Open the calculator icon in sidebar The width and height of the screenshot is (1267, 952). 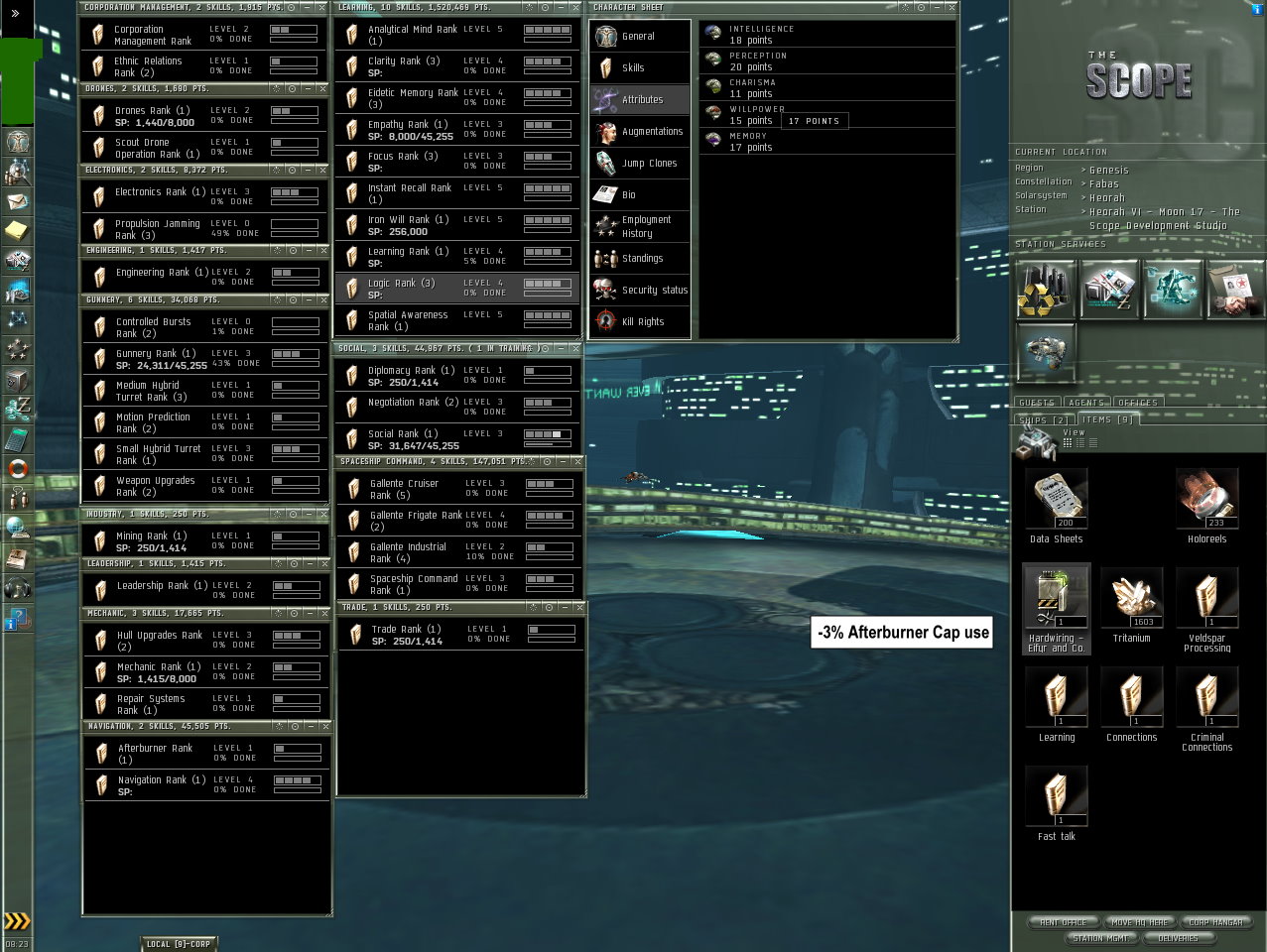point(17,439)
